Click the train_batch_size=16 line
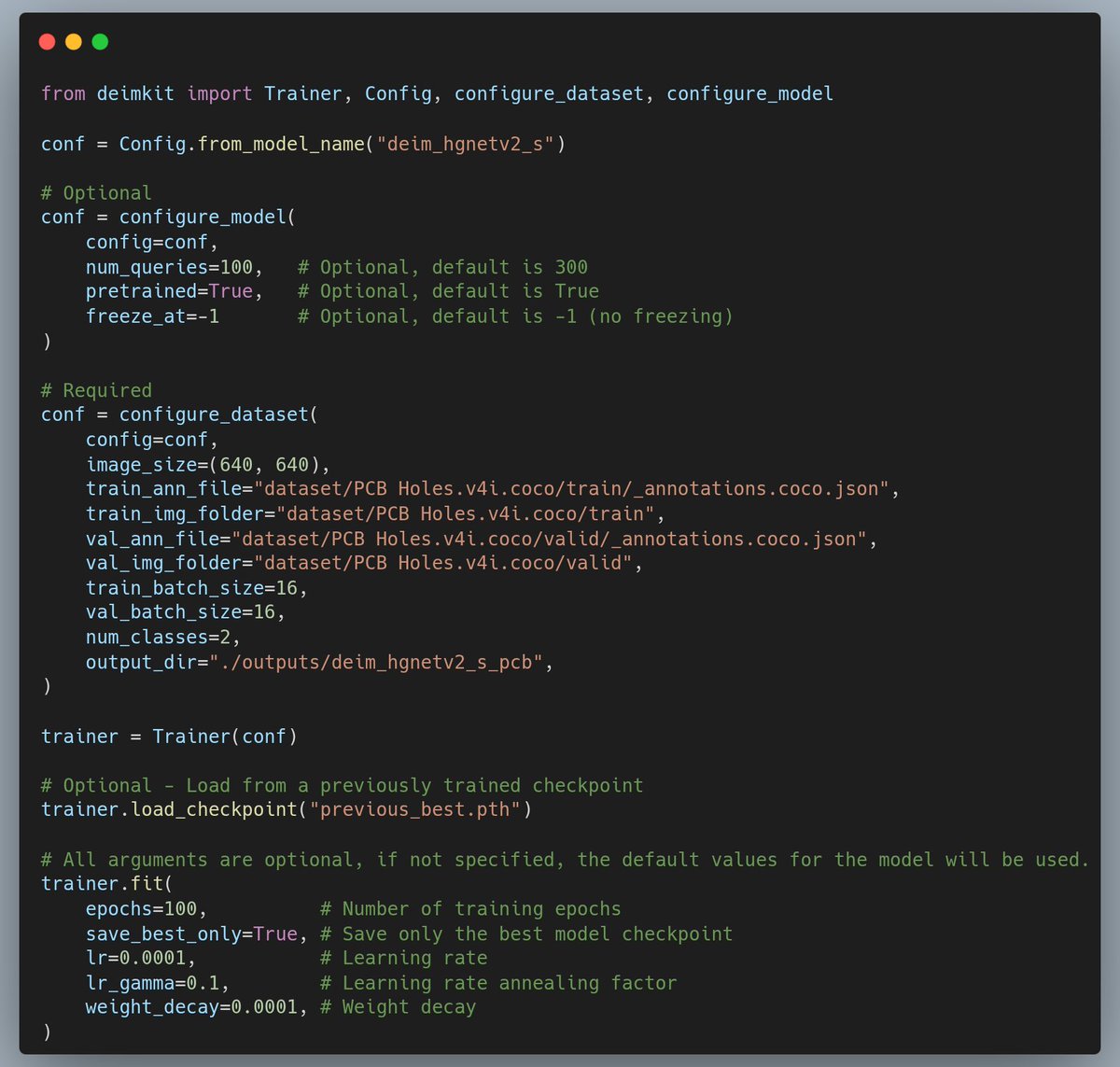1120x1067 pixels. (x=195, y=588)
